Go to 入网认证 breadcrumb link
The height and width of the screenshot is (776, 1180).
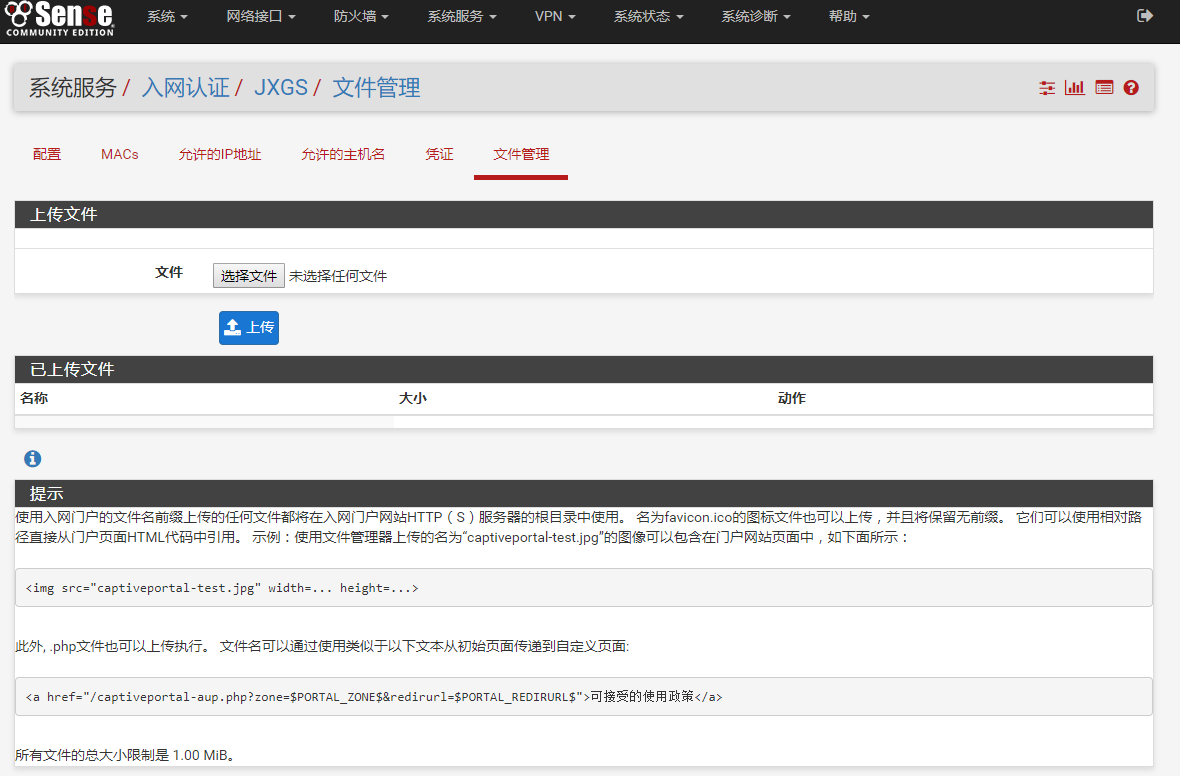[186, 88]
